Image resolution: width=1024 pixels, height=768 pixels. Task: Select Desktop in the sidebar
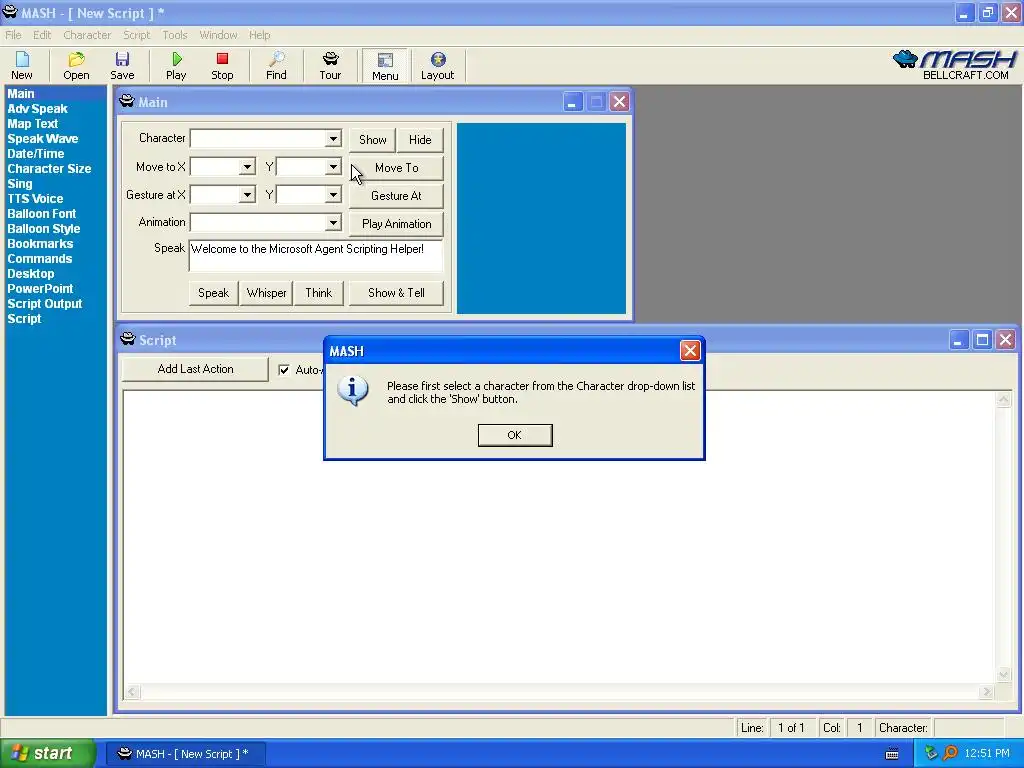(x=31, y=274)
